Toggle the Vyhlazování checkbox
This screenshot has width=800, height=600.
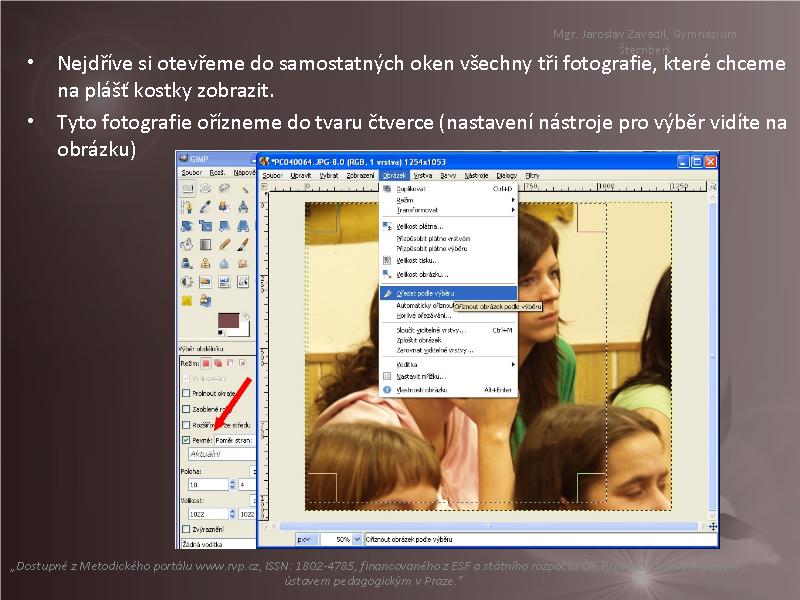click(x=186, y=379)
